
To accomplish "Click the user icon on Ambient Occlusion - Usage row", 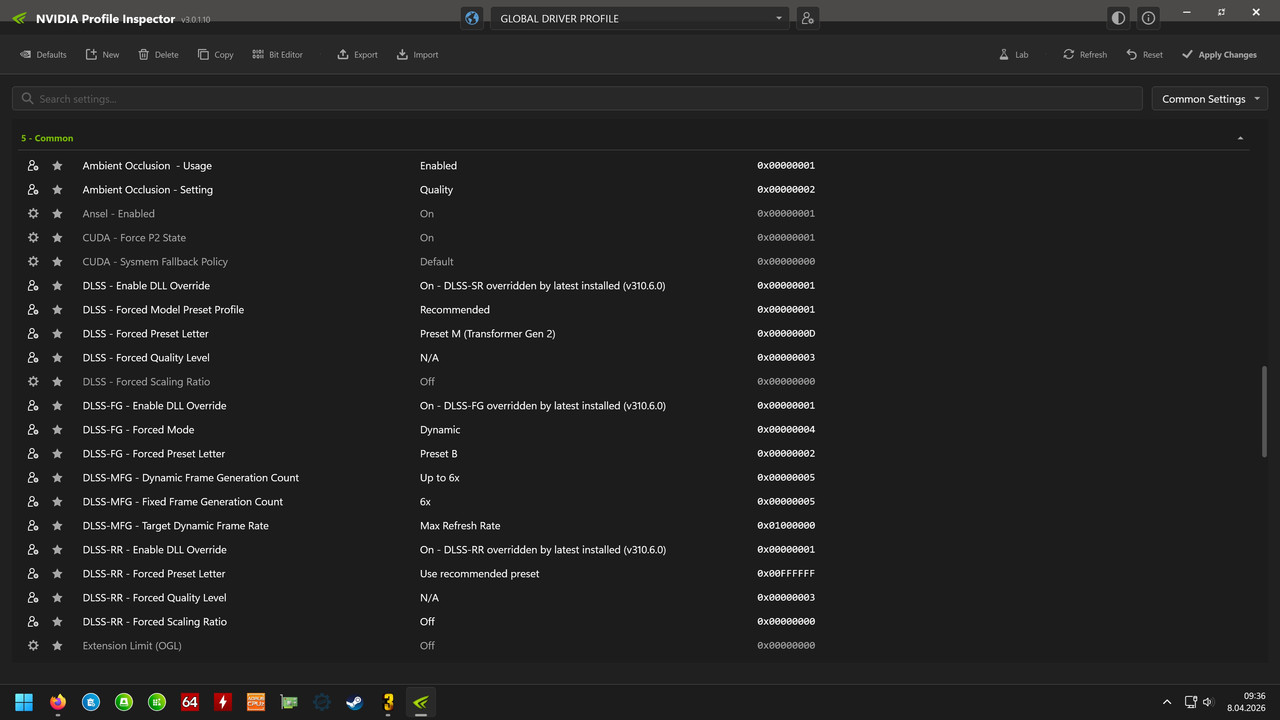I will tap(33, 166).
